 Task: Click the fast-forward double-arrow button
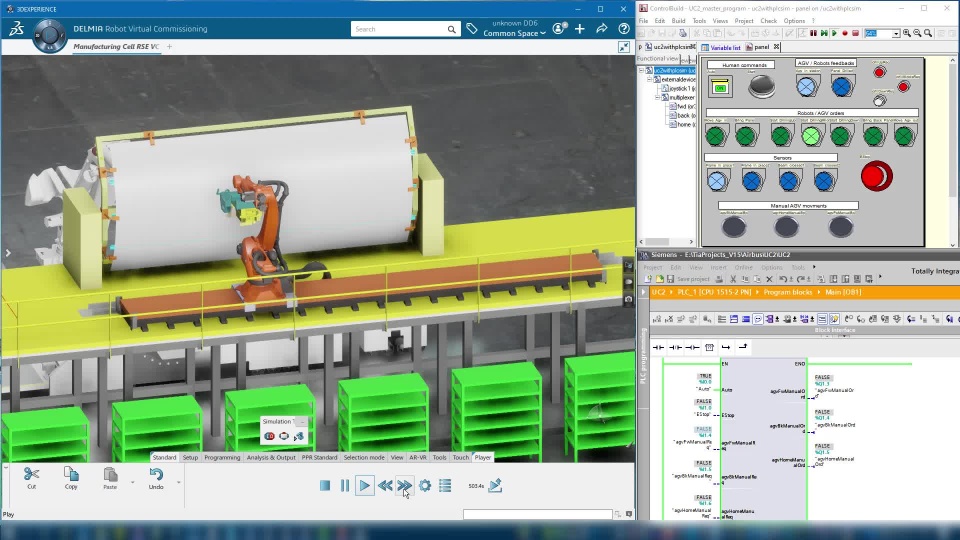[404, 486]
